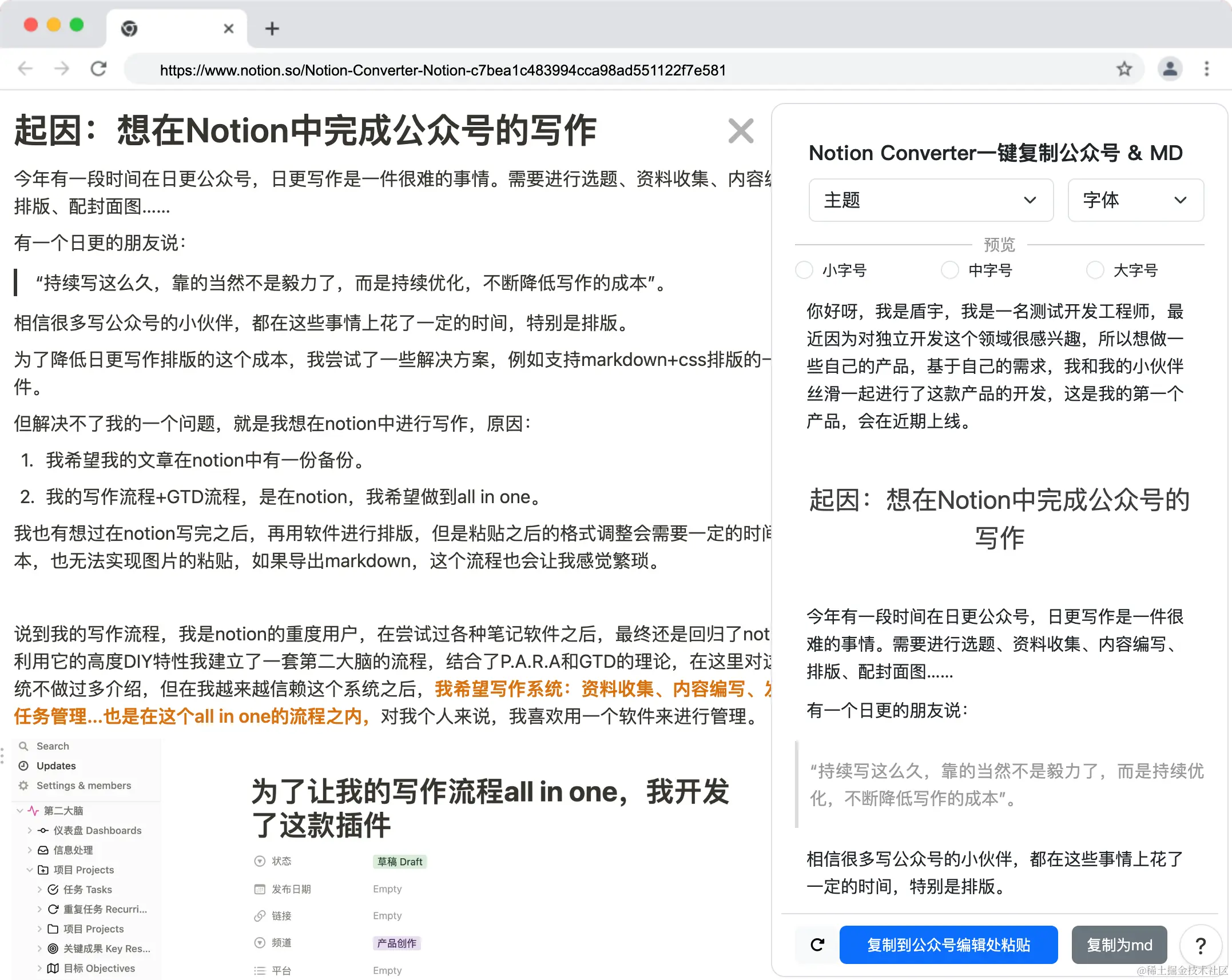
Task: Click the refresh icon in converter panel
Action: pyautogui.click(x=817, y=945)
